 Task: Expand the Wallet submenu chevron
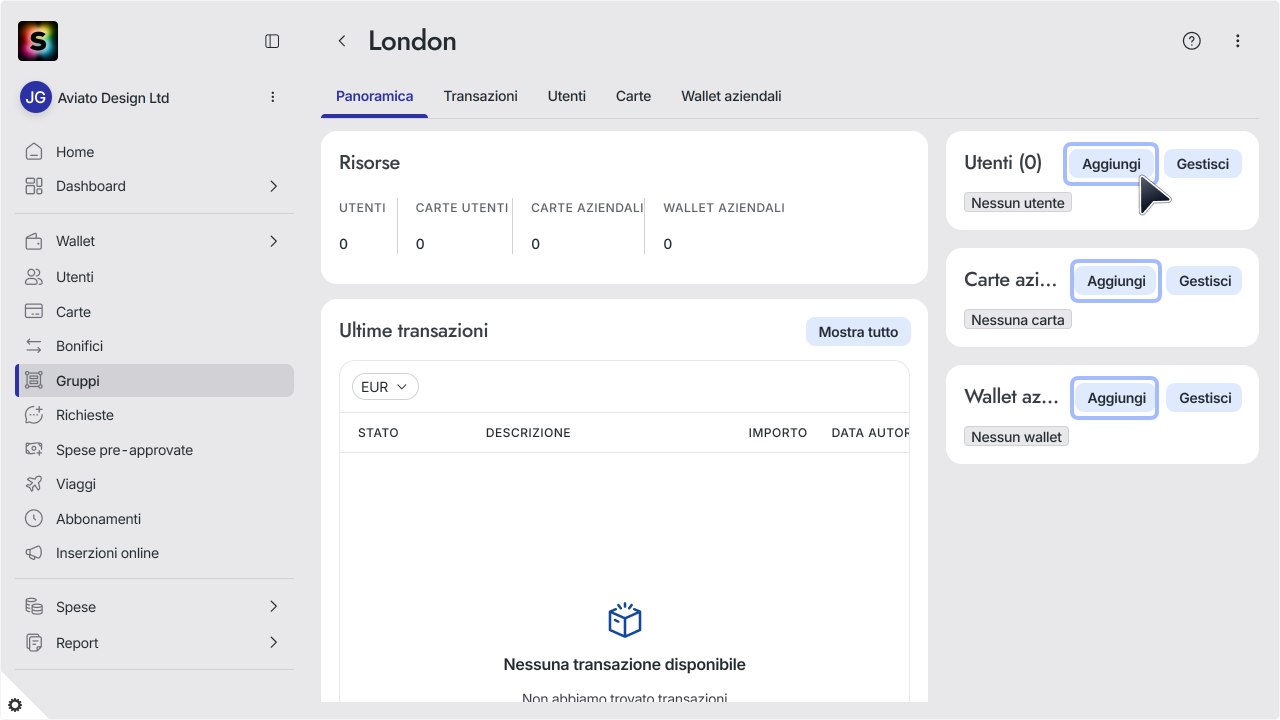[274, 241]
